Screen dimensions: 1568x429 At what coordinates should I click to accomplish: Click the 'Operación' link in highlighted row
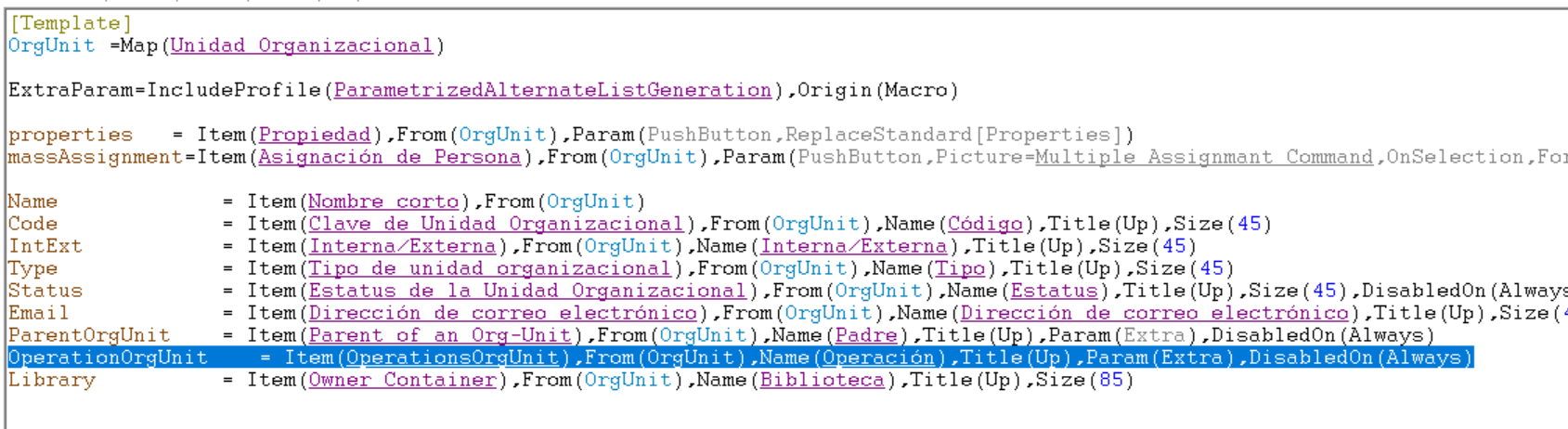878,357
